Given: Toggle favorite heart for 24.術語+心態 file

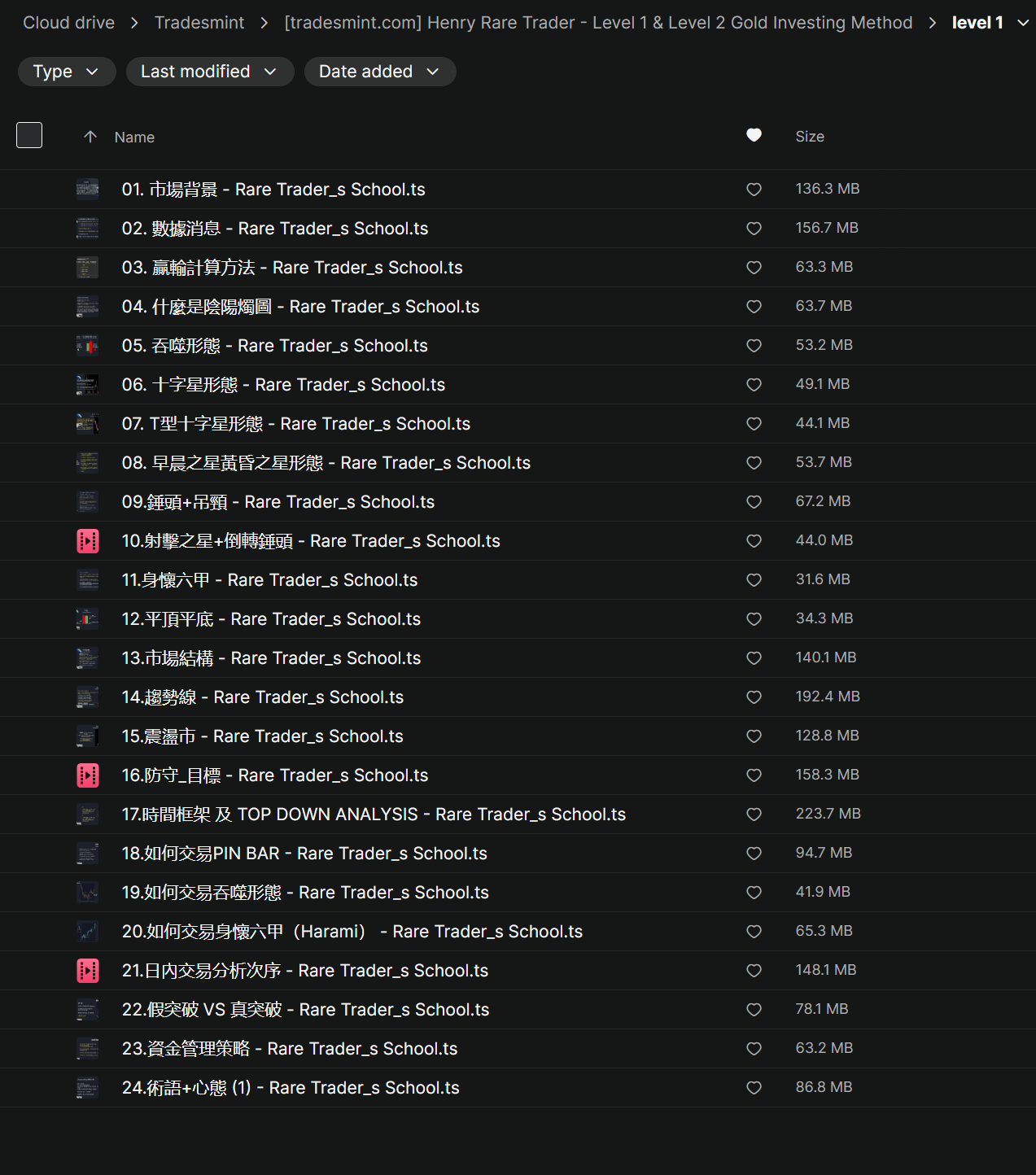Looking at the screenshot, I should pyautogui.click(x=754, y=1088).
